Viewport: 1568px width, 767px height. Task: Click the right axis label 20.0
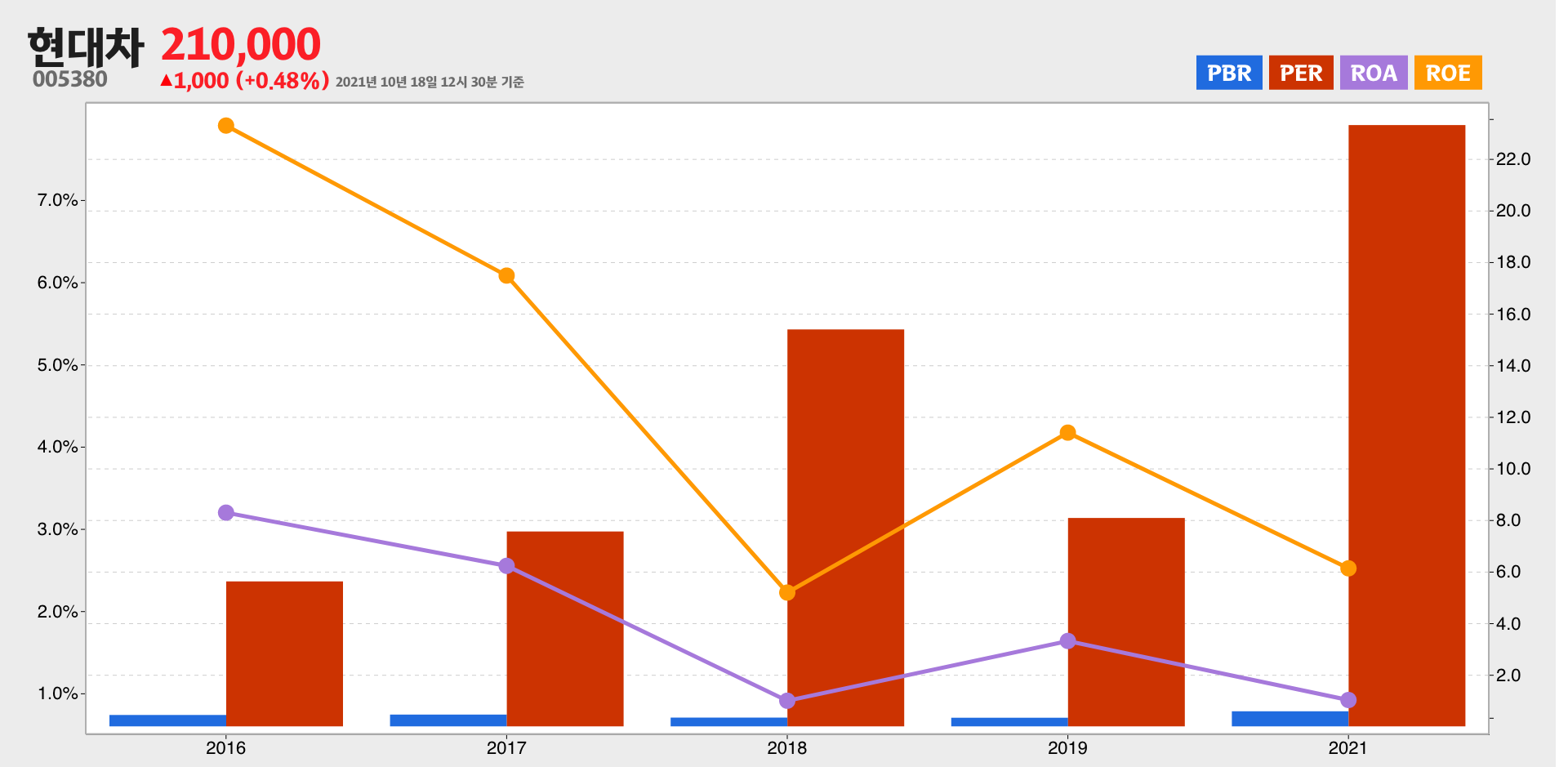tap(1513, 211)
